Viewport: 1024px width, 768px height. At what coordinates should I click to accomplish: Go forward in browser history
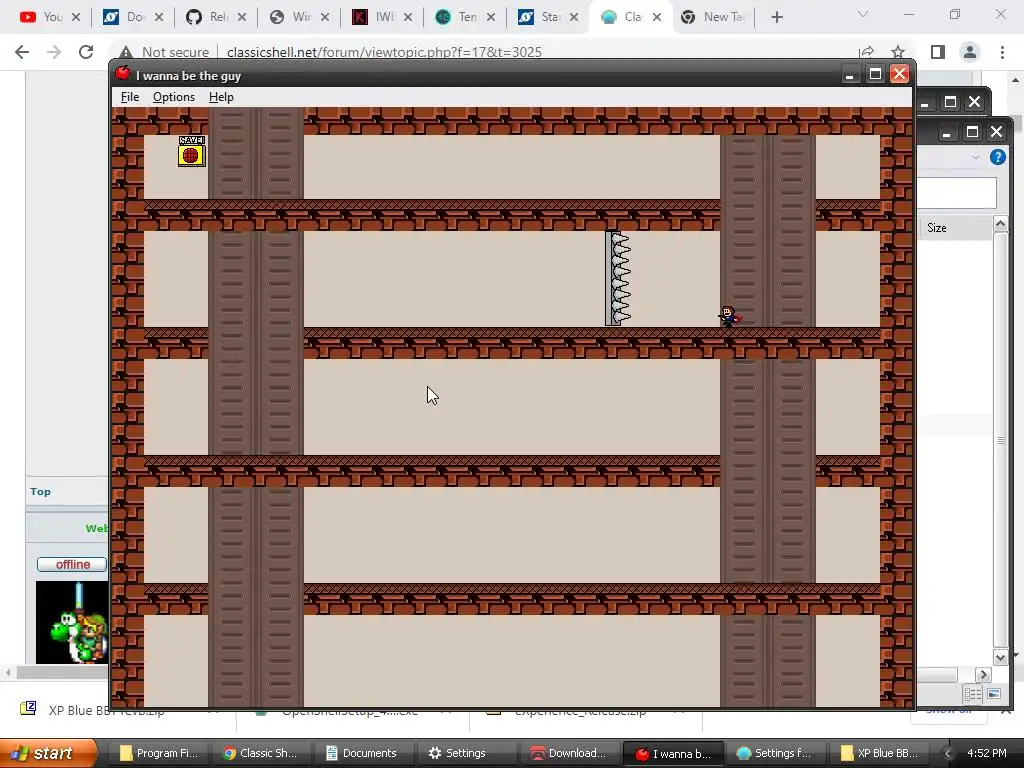click(54, 52)
